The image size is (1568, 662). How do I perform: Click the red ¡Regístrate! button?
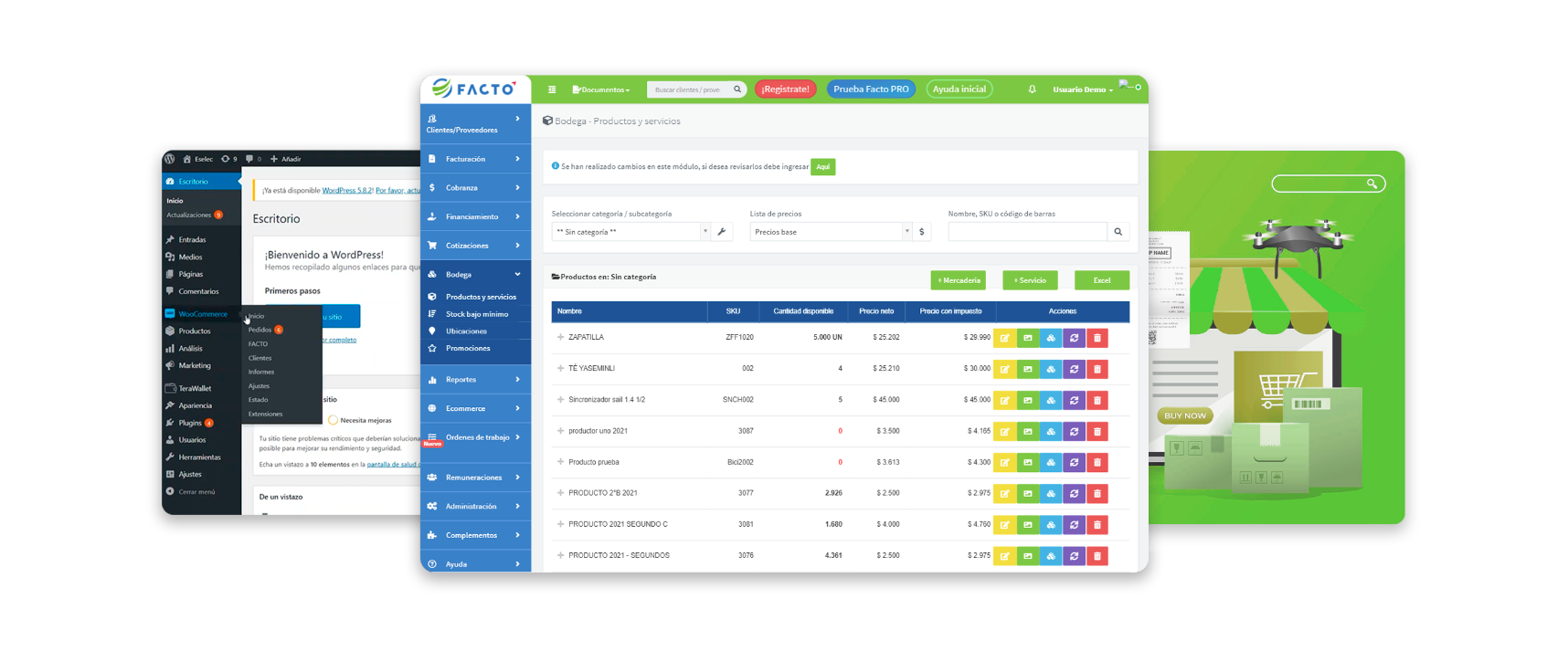[785, 89]
